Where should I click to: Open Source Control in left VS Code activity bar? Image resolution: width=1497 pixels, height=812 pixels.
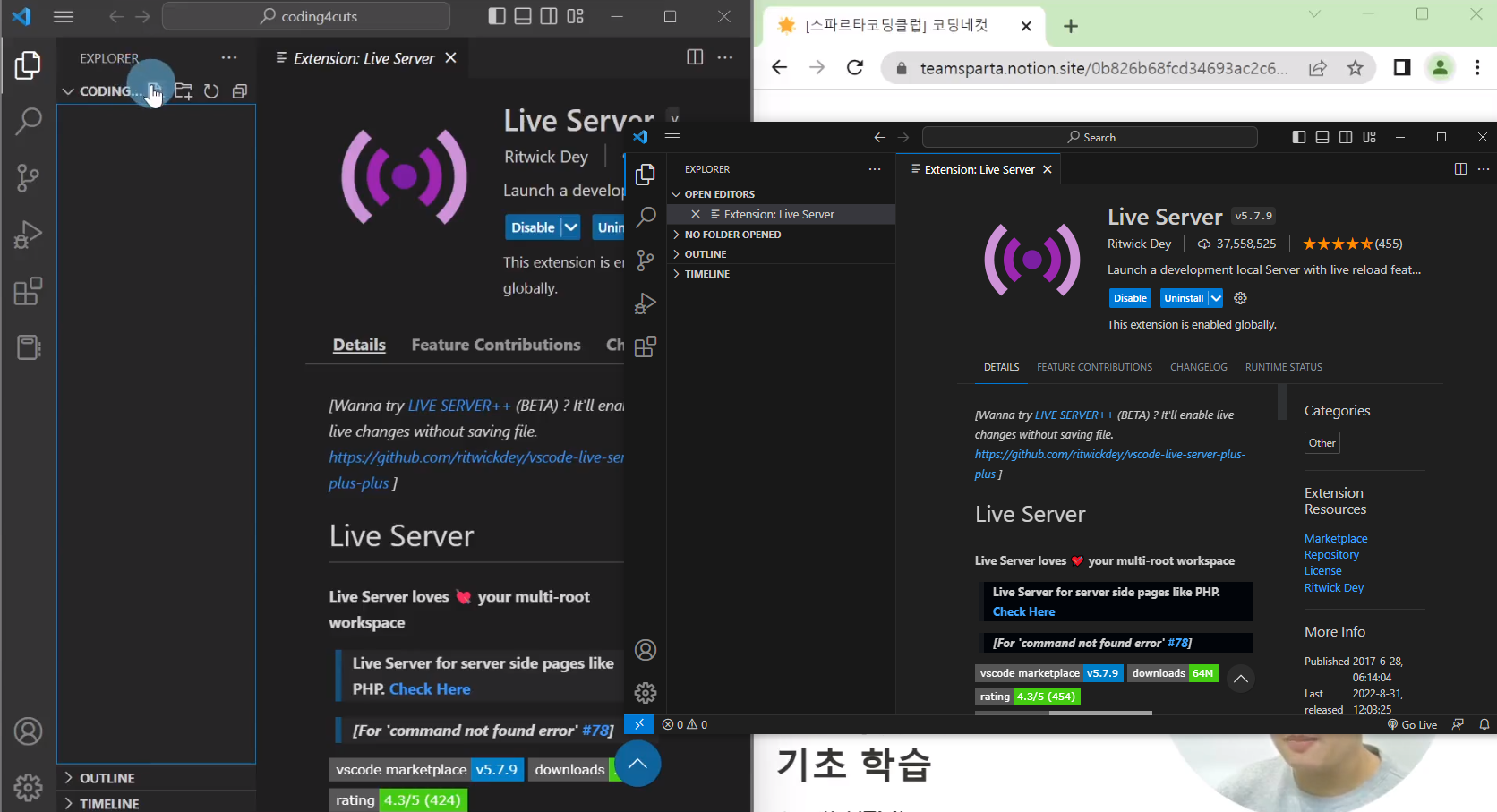pos(29,178)
